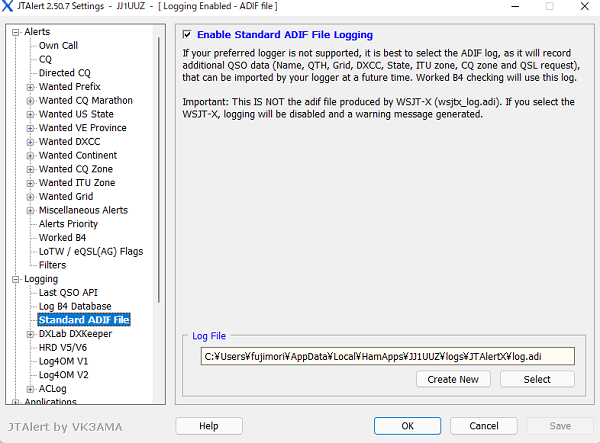Expand the DXLab DXKeeper node
This screenshot has height=443, width=600.
[x=30, y=334]
